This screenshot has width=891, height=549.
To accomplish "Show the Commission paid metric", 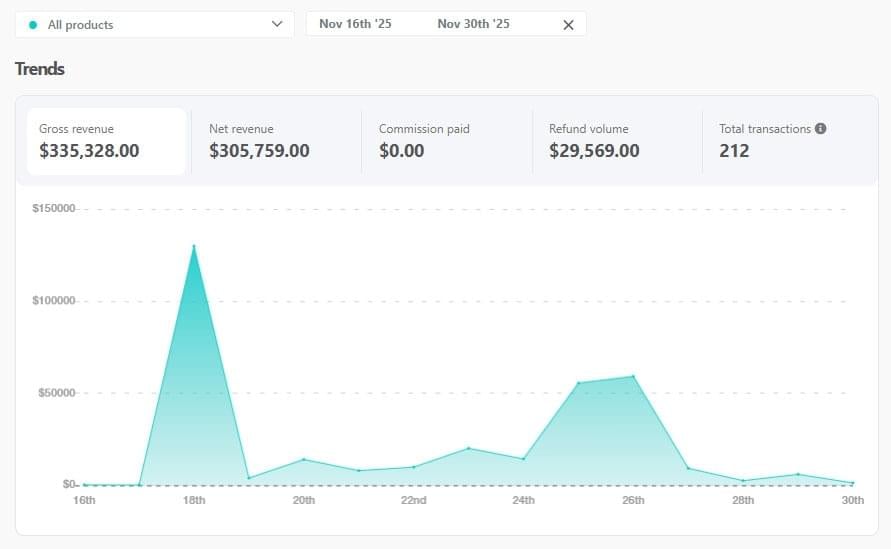I will pyautogui.click(x=445, y=141).
